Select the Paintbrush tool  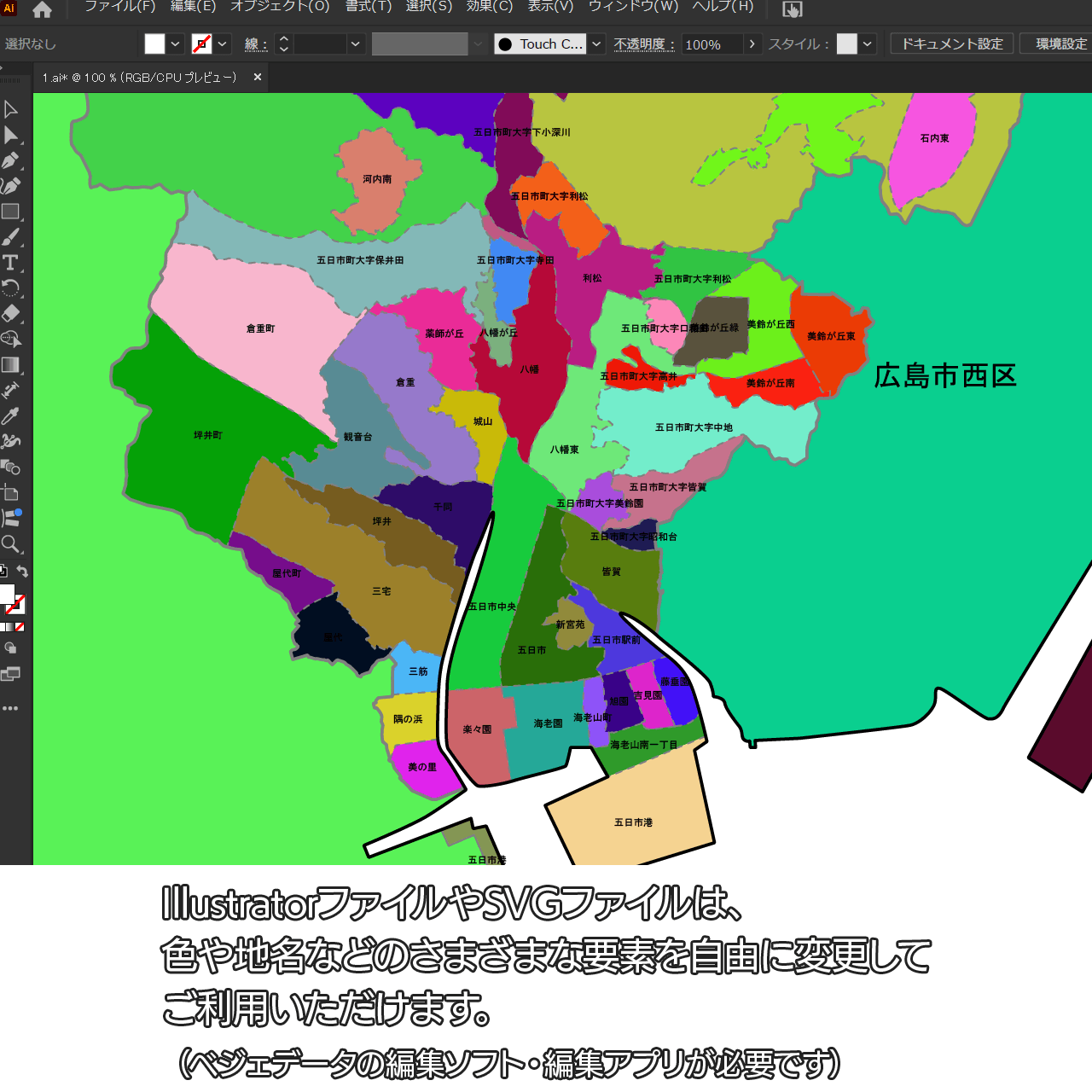pyautogui.click(x=10, y=237)
